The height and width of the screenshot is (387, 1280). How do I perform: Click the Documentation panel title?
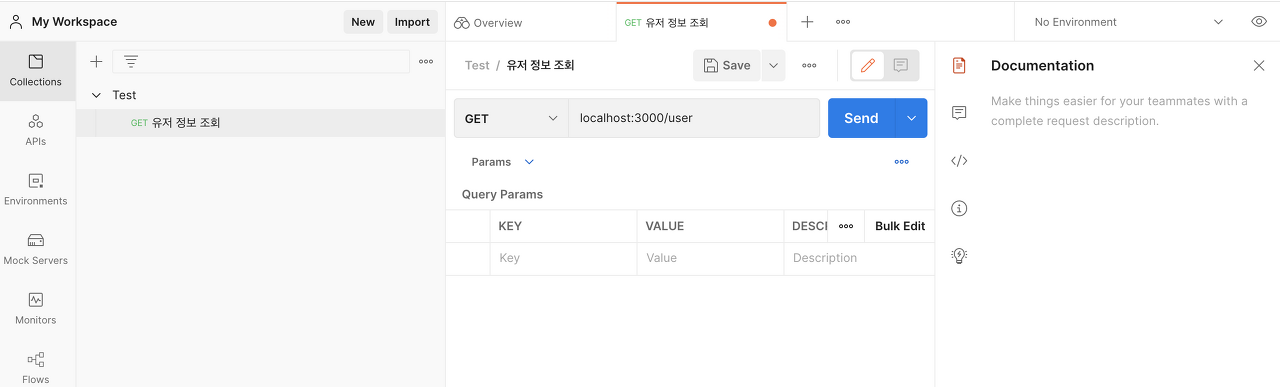1042,65
